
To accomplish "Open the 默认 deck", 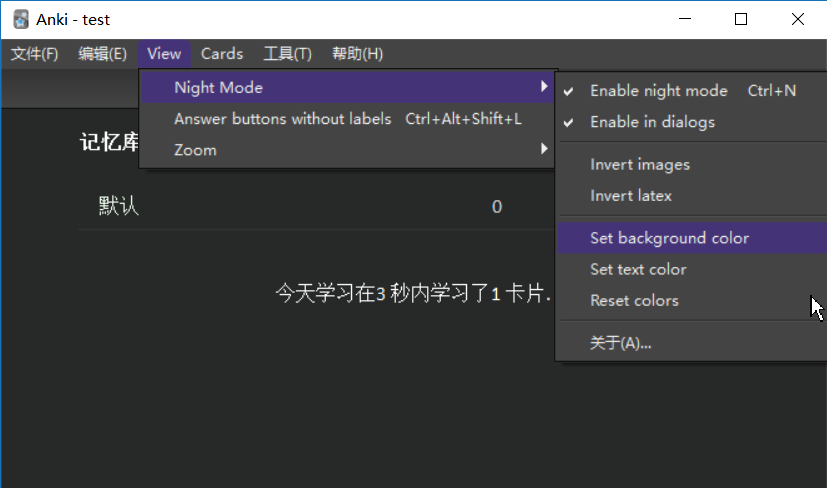I will coord(119,207).
